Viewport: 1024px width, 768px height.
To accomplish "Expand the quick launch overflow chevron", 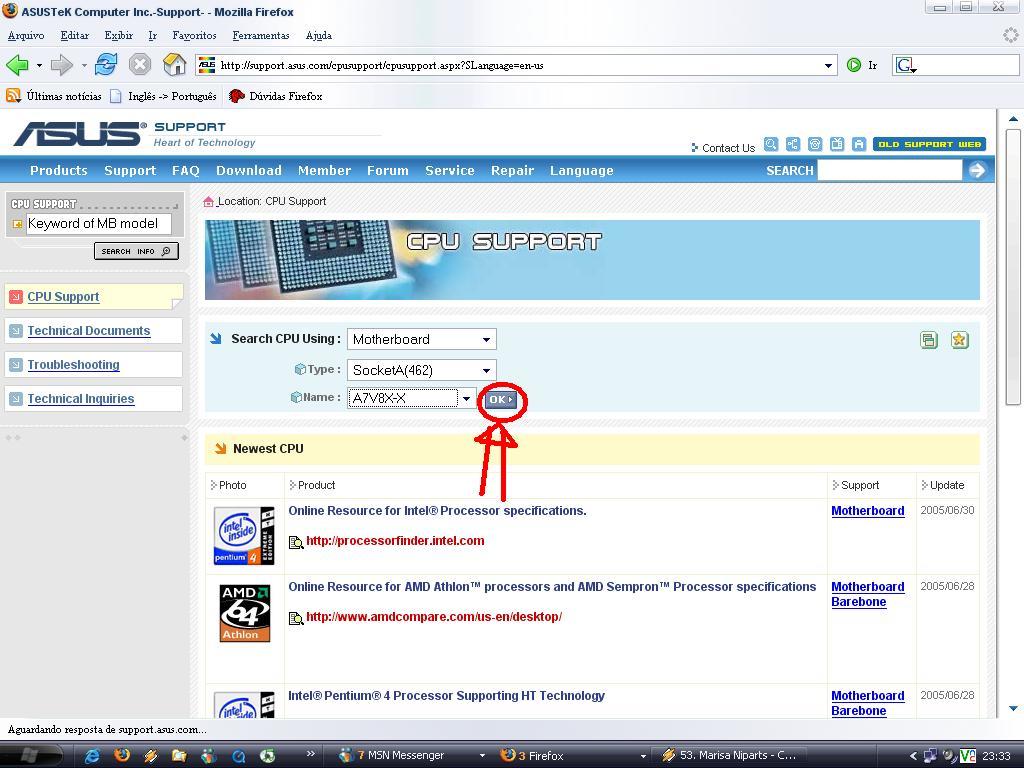I will pyautogui.click(x=310, y=753).
